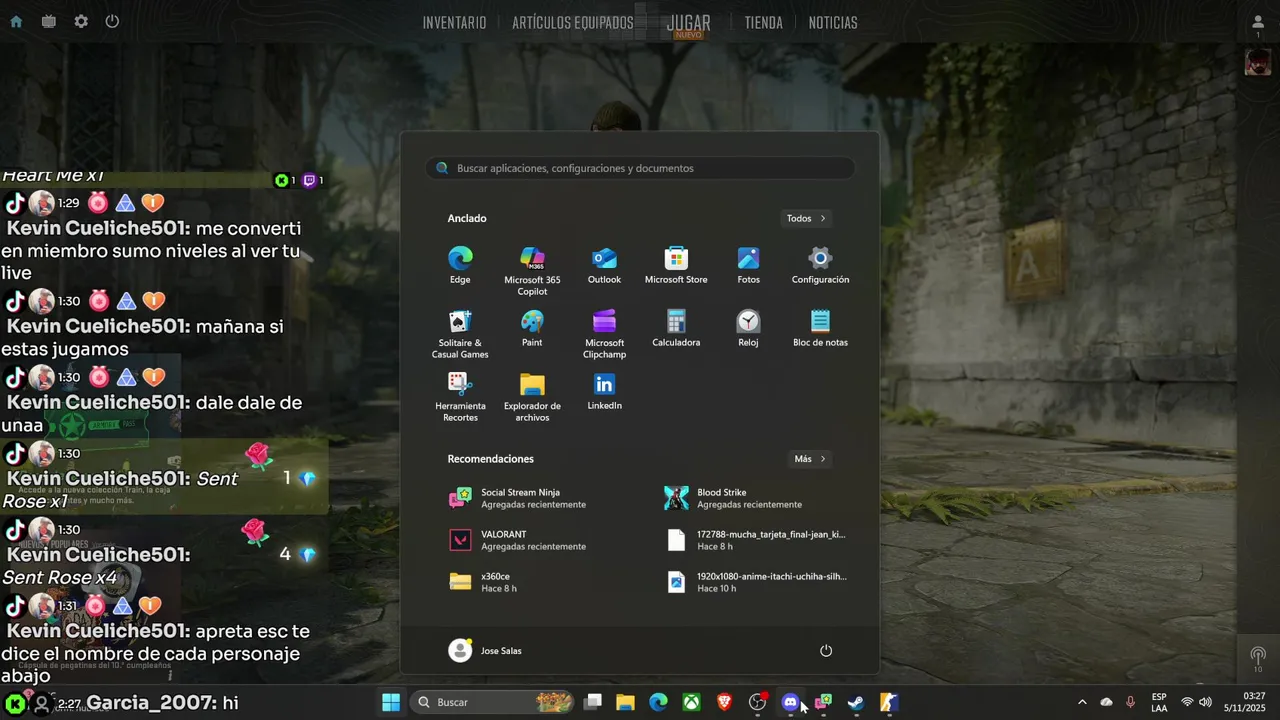Open Calculadora
Viewport: 1280px width, 720px height.
pyautogui.click(x=676, y=329)
